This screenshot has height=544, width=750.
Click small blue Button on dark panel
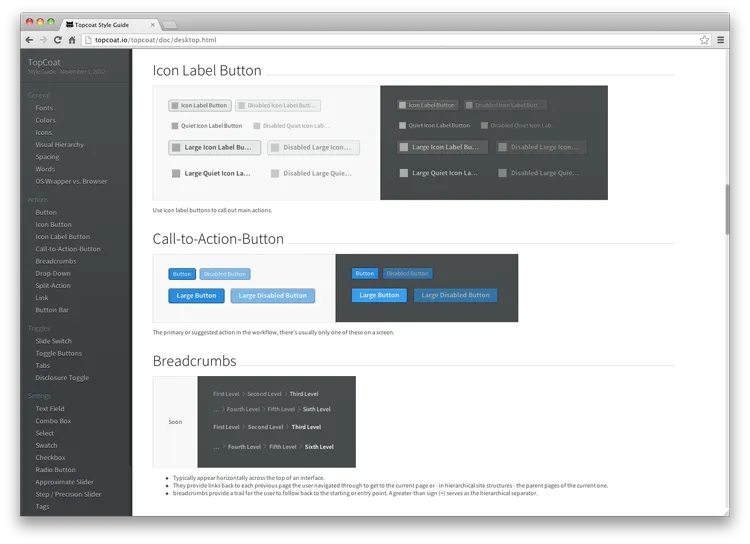tap(364, 274)
